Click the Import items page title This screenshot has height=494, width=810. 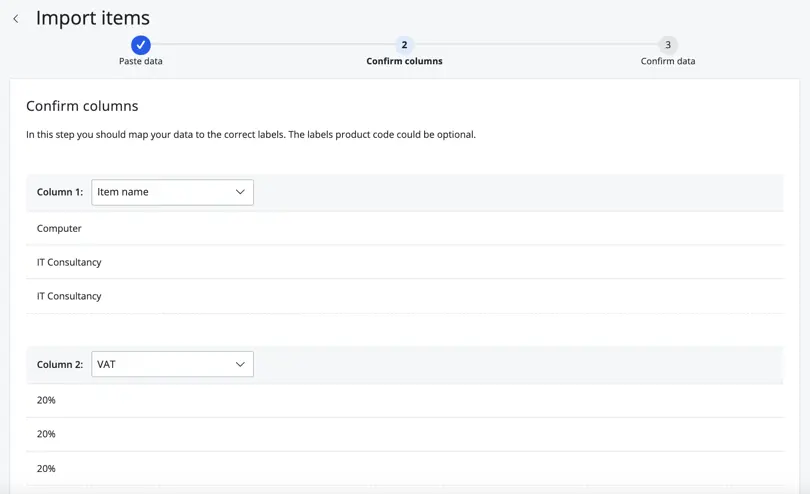[92, 18]
